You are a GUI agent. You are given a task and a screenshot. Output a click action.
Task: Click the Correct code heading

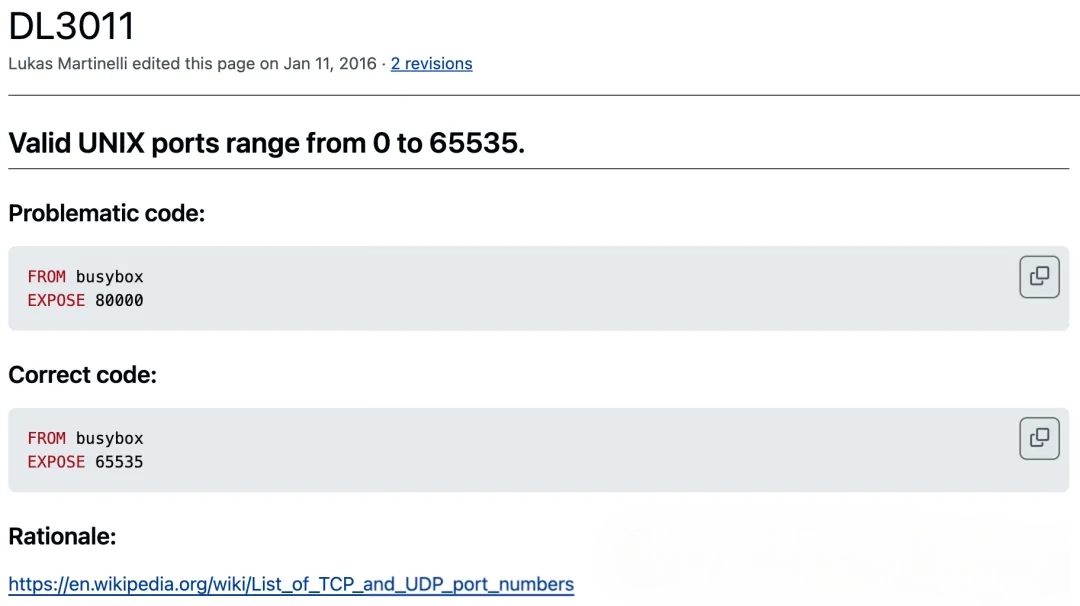click(82, 375)
